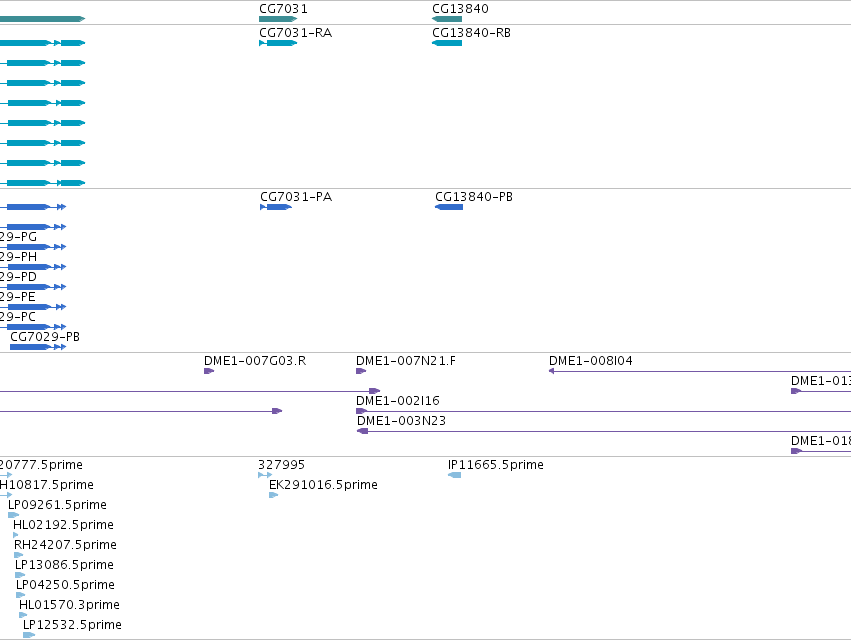Image resolution: width=851 pixels, height=640 pixels.
Task: Click the CG7031-PA CDS glyph
Action: (x=276, y=207)
